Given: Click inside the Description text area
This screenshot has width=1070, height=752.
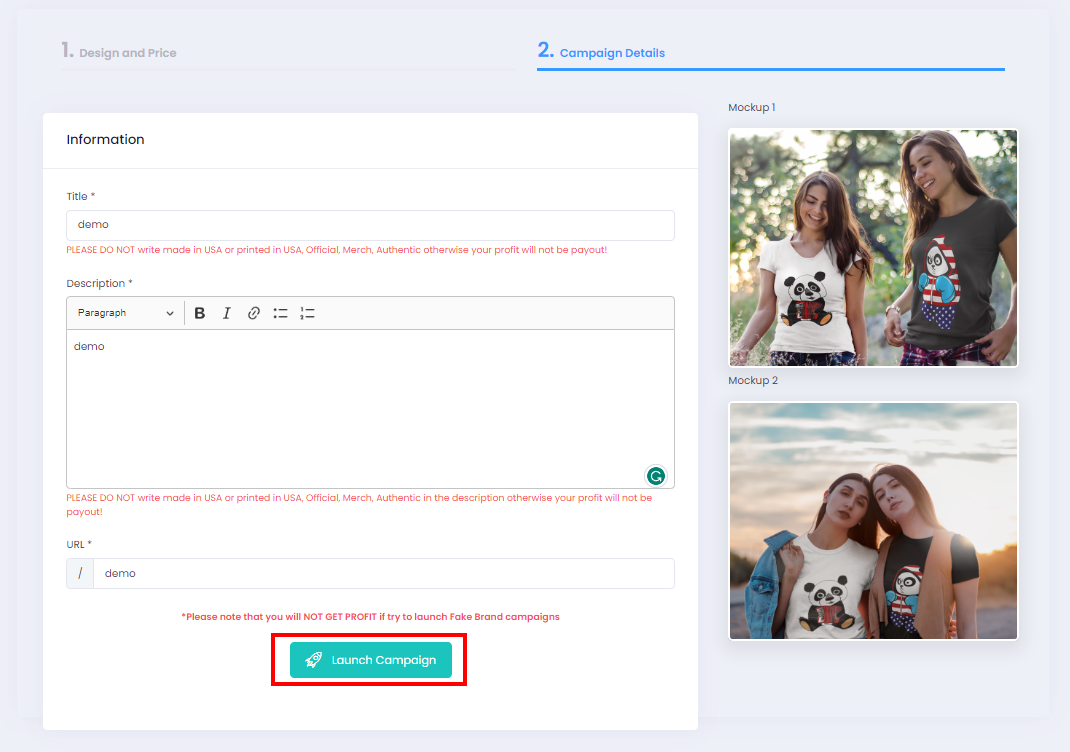Looking at the screenshot, I should point(371,409).
